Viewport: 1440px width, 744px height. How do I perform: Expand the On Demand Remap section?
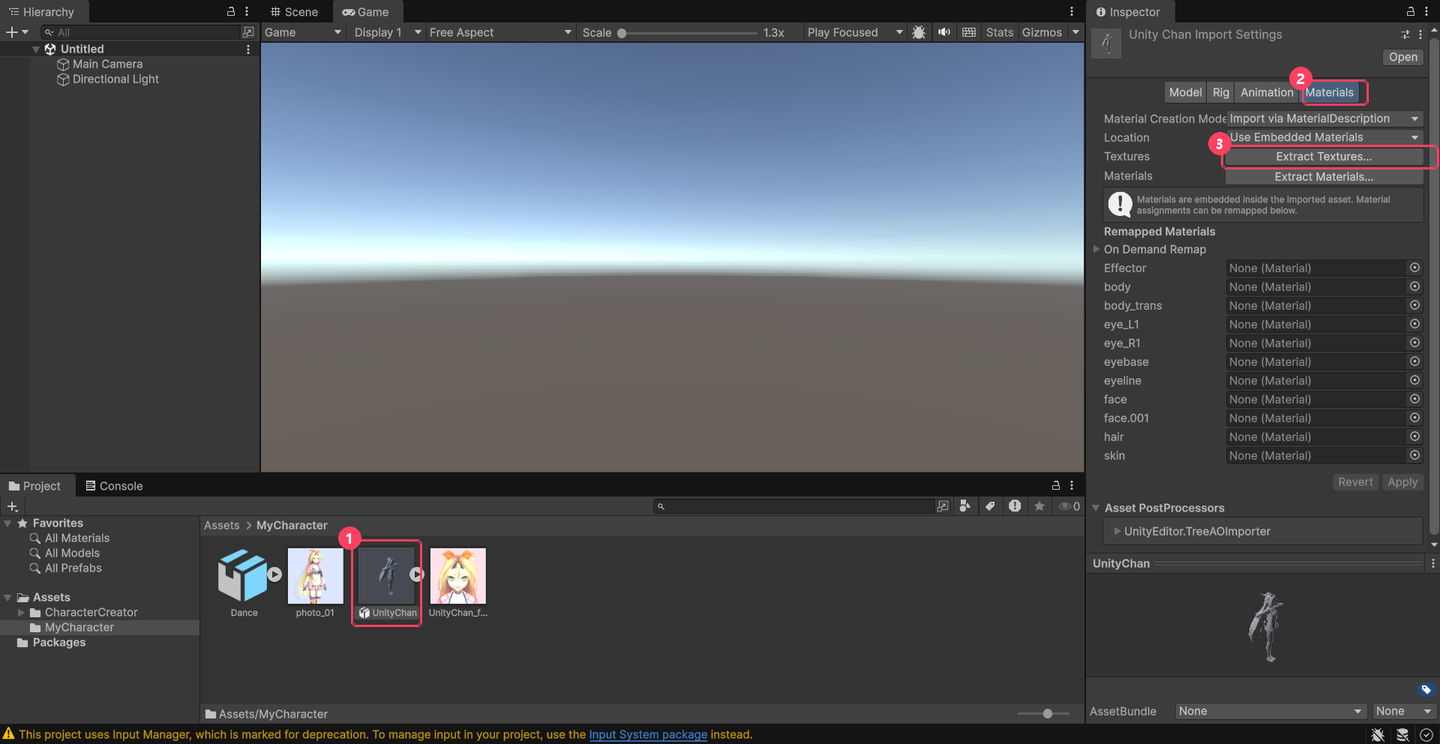[1097, 250]
